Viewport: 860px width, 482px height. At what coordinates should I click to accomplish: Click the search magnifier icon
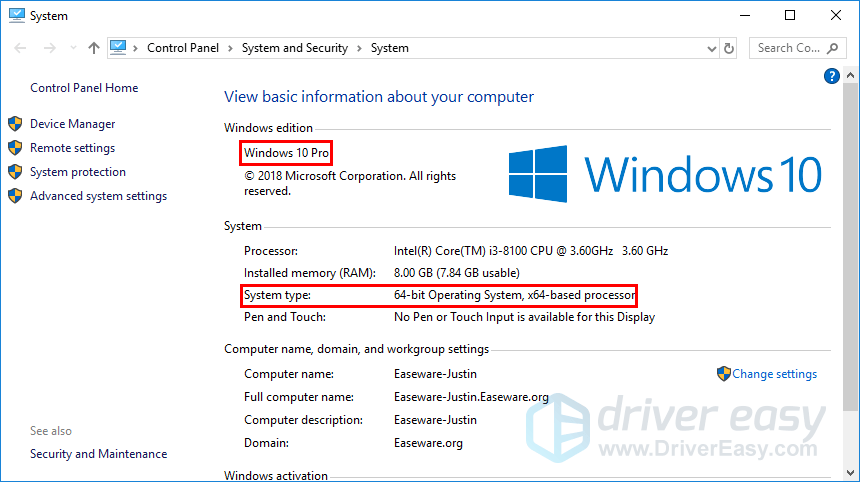point(833,48)
